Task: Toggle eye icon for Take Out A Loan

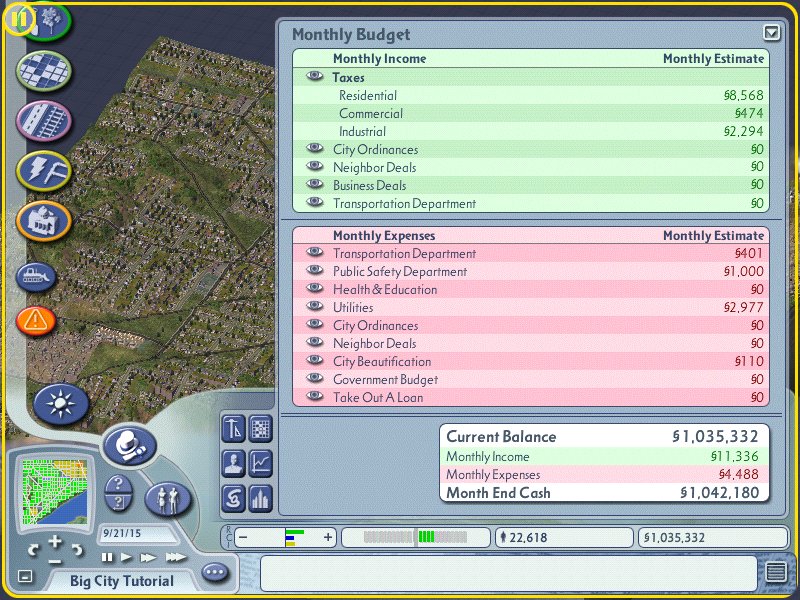Action: [315, 397]
